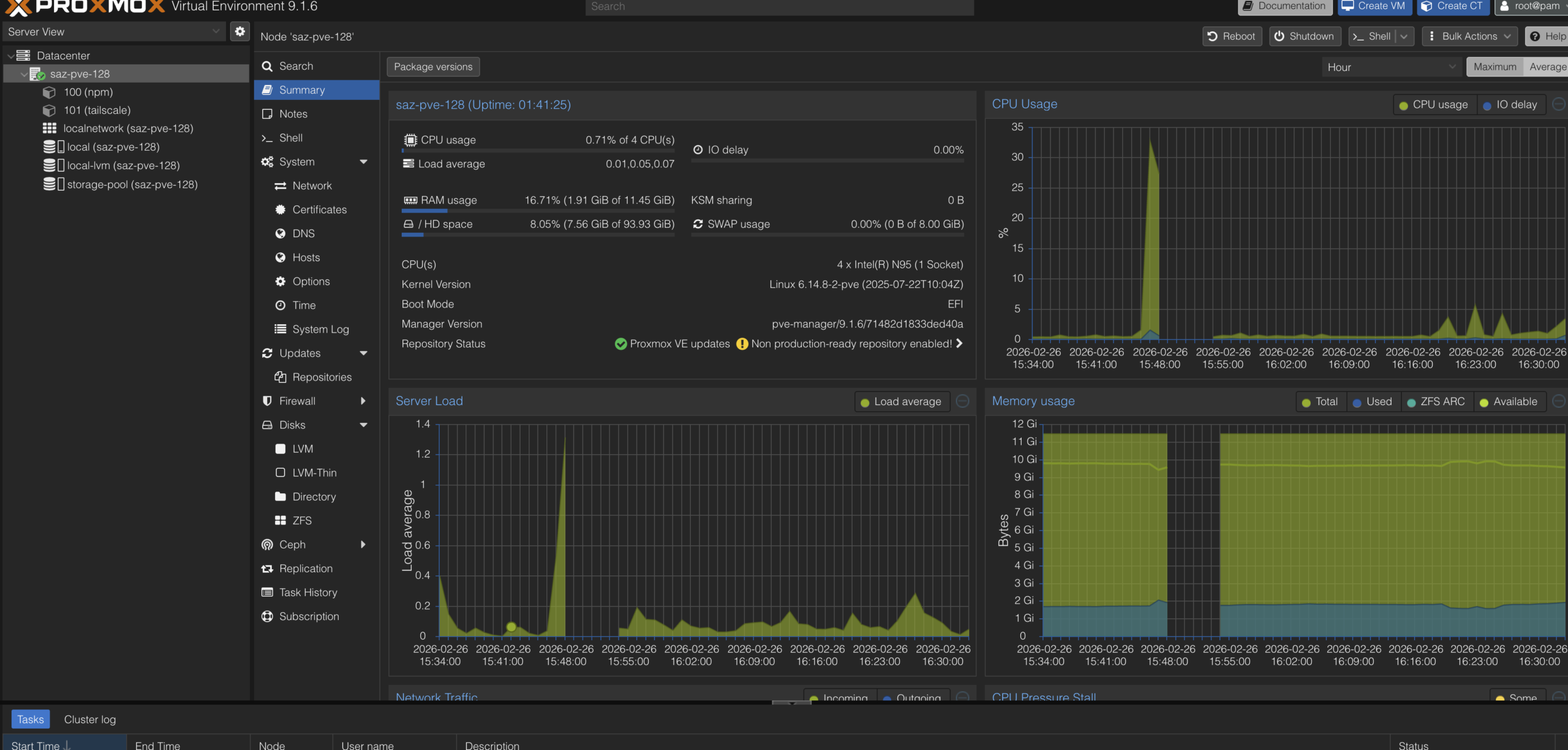This screenshot has height=750, width=1568.
Task: Select the 100 (npm) container
Action: [88, 92]
